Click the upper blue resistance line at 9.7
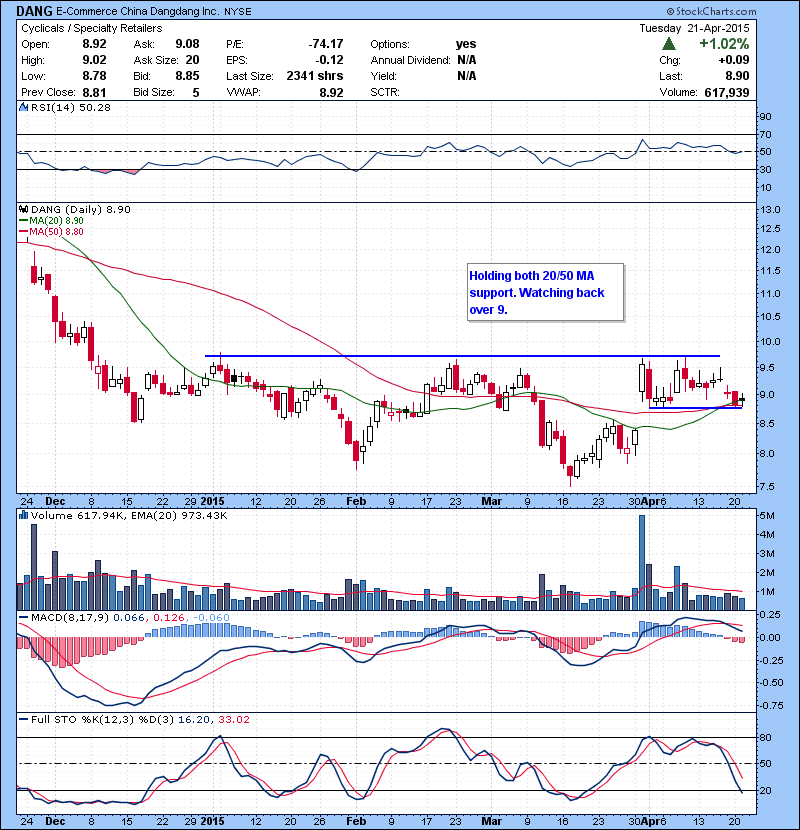800x830 pixels. (x=462, y=356)
